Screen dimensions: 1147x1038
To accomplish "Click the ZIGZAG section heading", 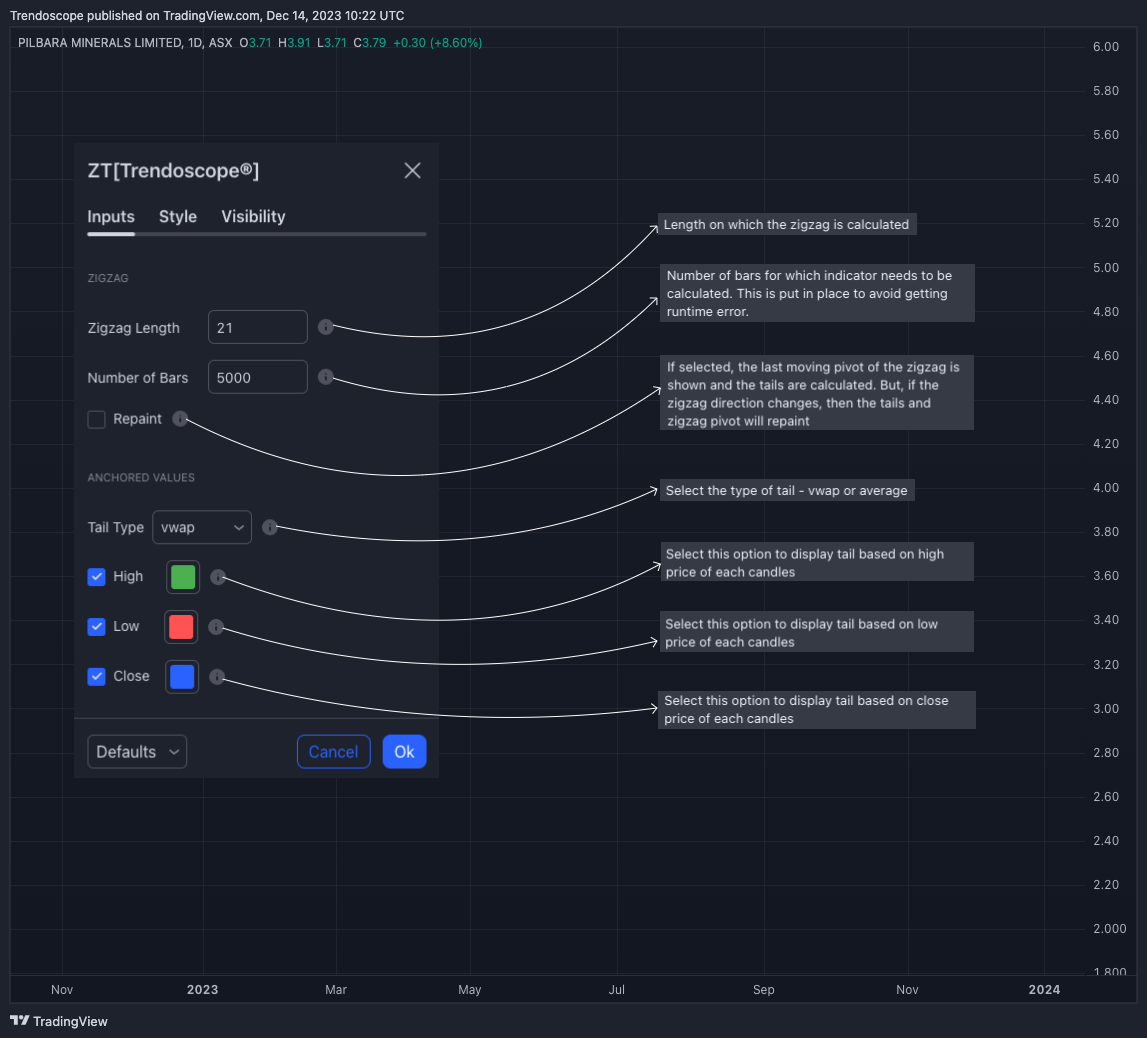I will tap(108, 278).
